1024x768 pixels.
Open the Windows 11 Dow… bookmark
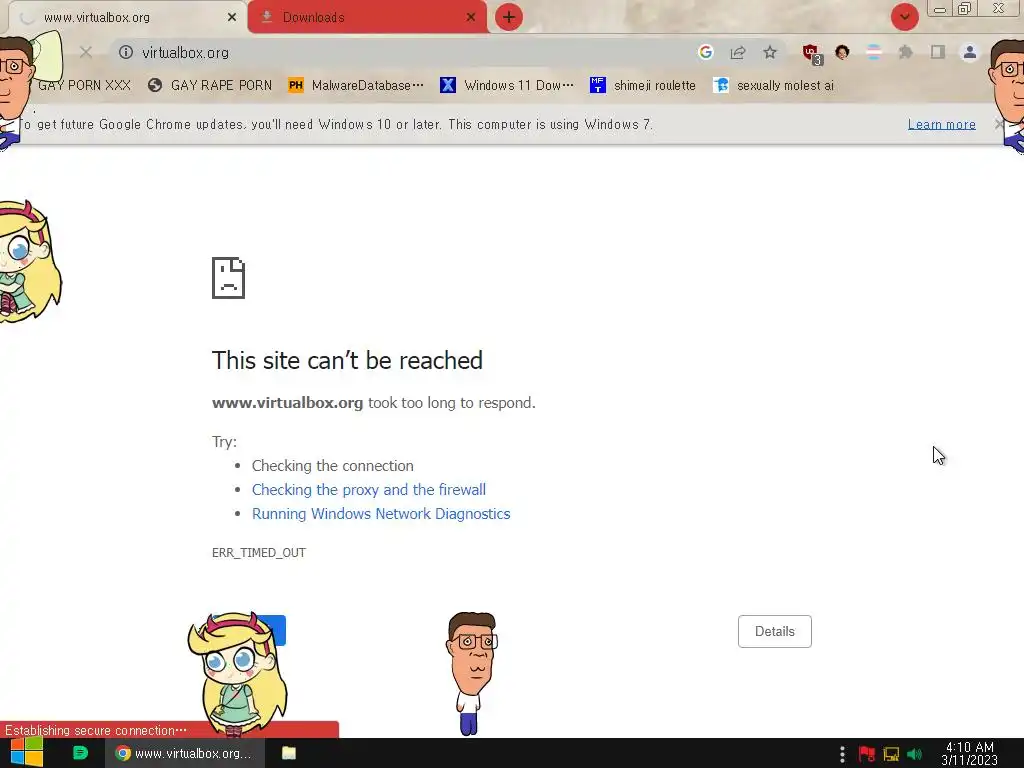507,86
